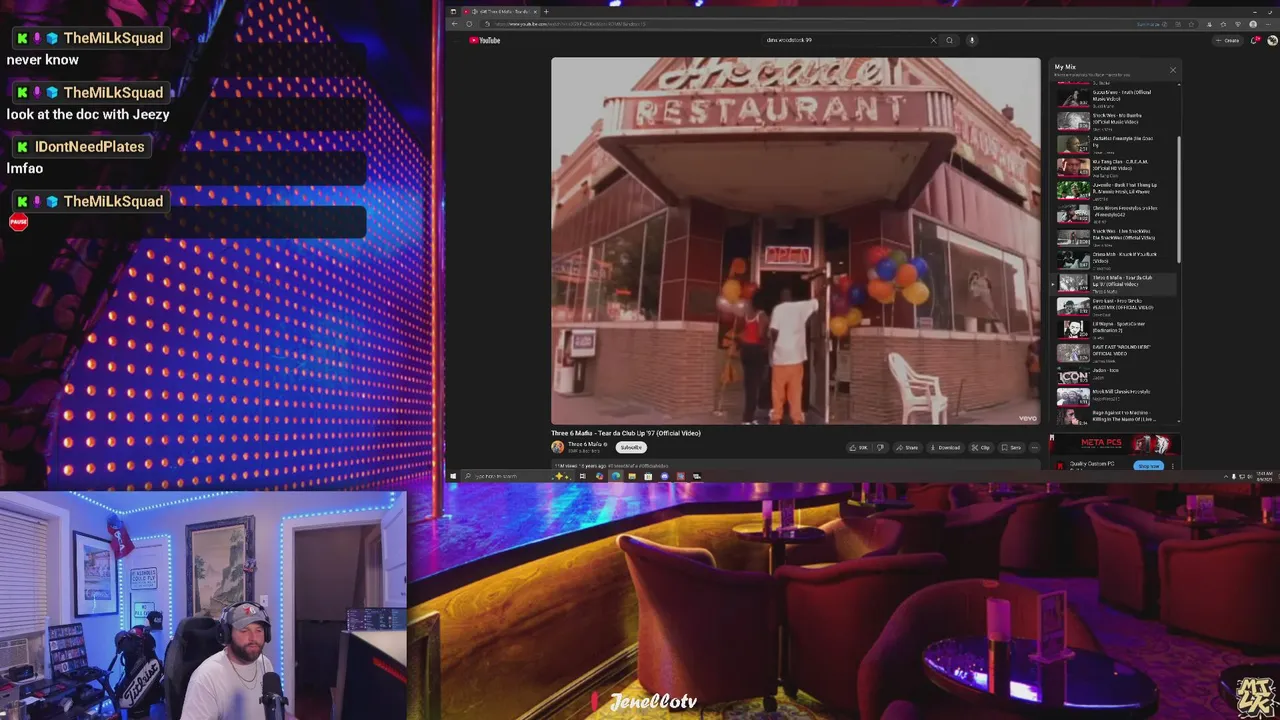Click TheMiLkSquad username above 'never know'
The image size is (1280, 720).
(x=113, y=38)
